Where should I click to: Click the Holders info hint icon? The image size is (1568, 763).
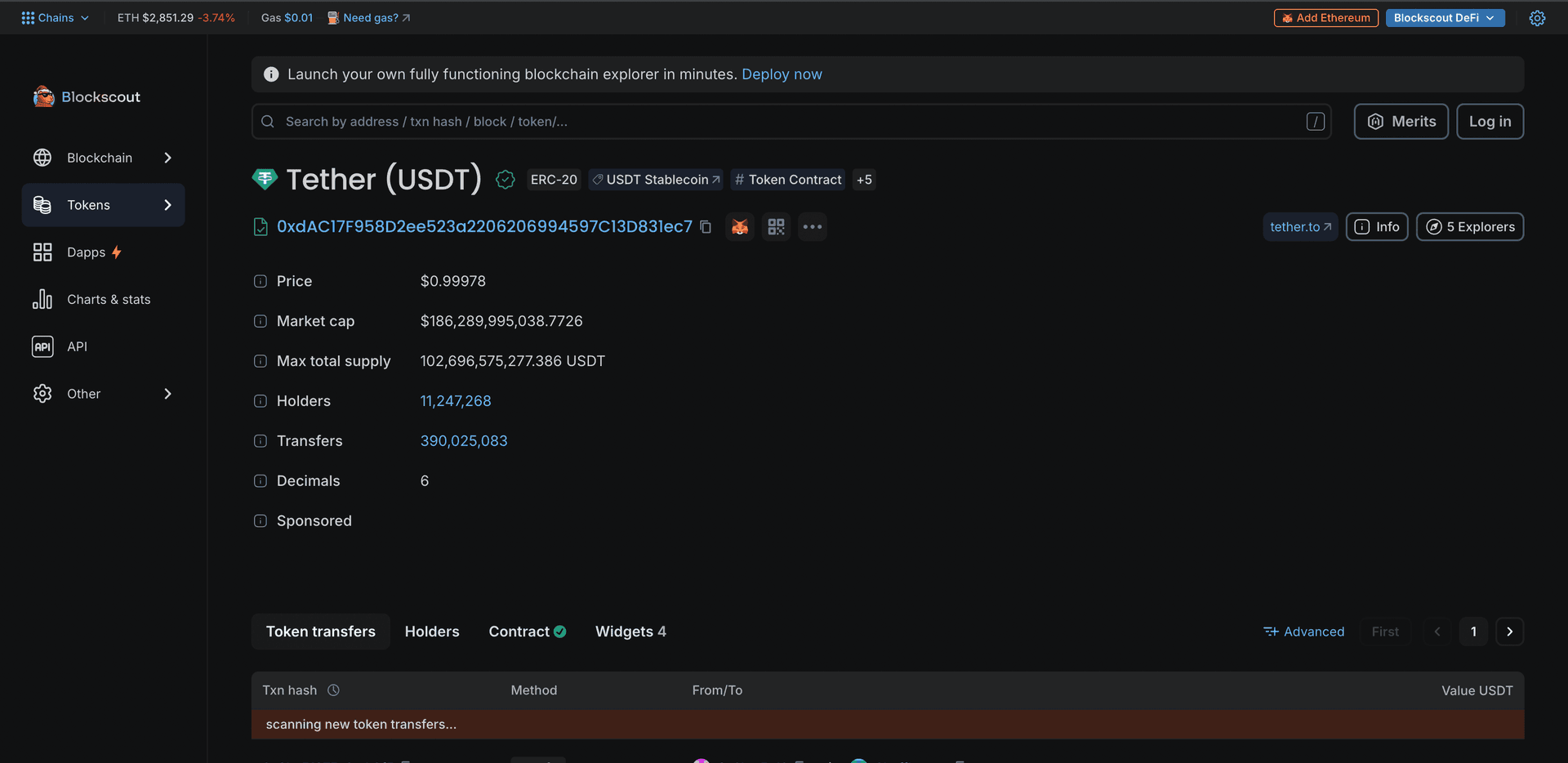click(x=261, y=401)
